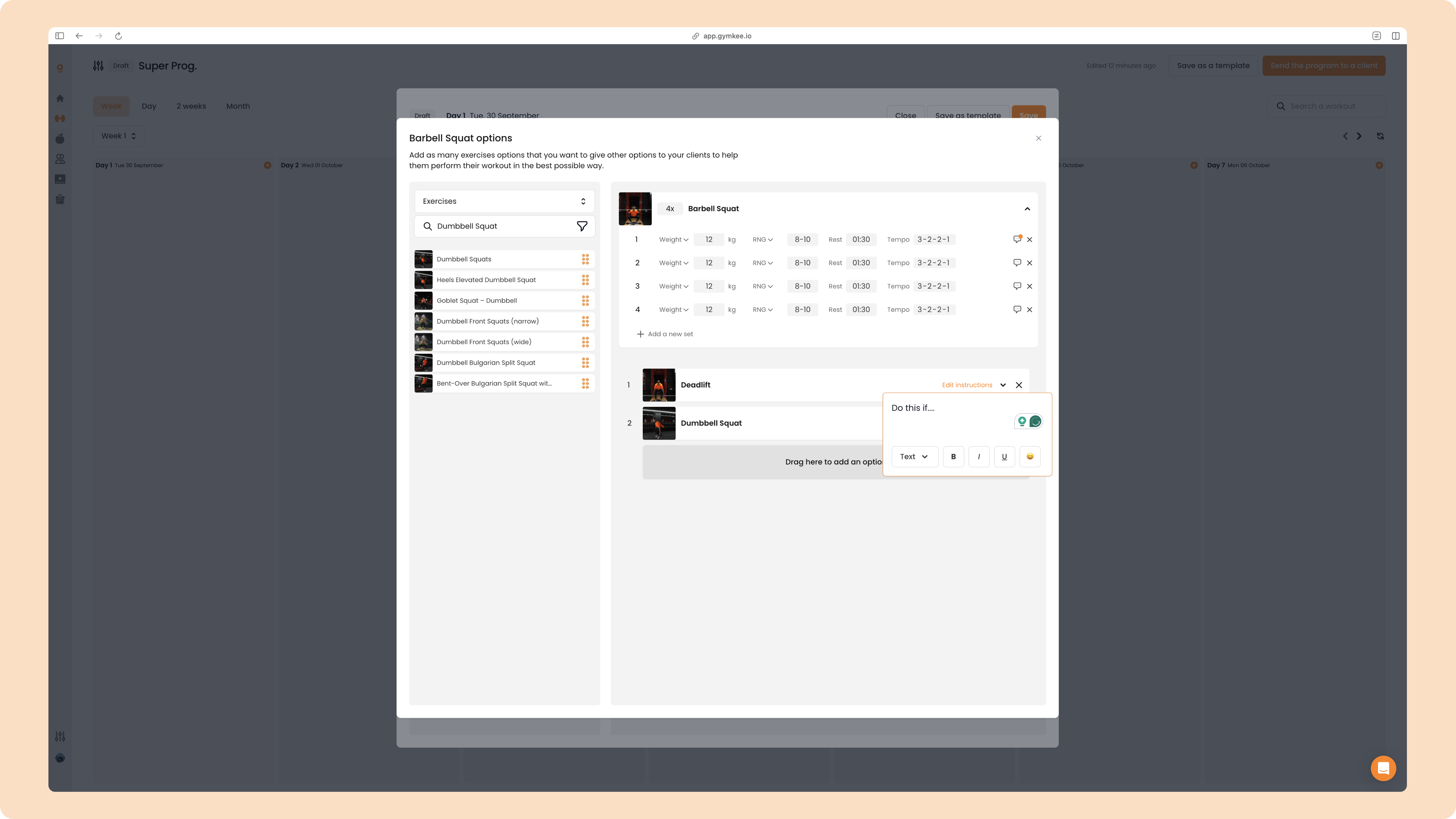The width and height of the screenshot is (1456, 819).
Task: Open the Intercom chat bubble
Action: tap(1383, 768)
